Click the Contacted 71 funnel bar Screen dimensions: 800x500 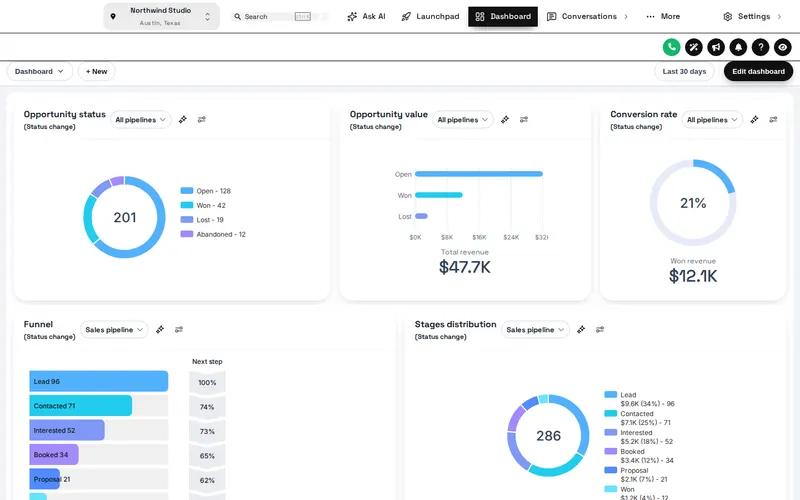(81, 406)
